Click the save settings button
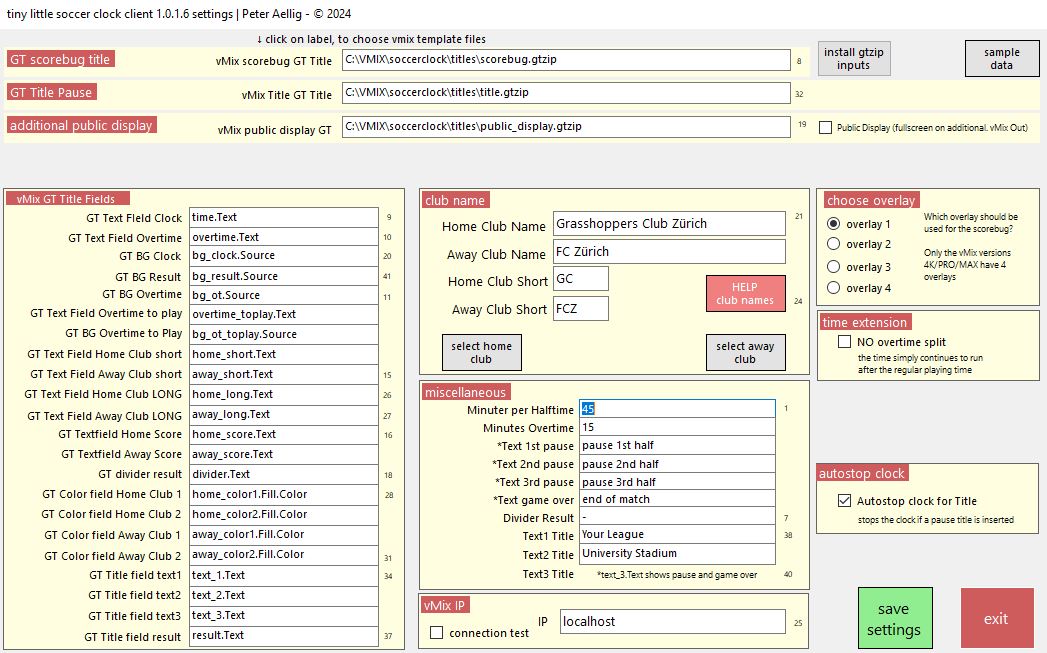The width and height of the screenshot is (1047, 653). tap(894, 619)
